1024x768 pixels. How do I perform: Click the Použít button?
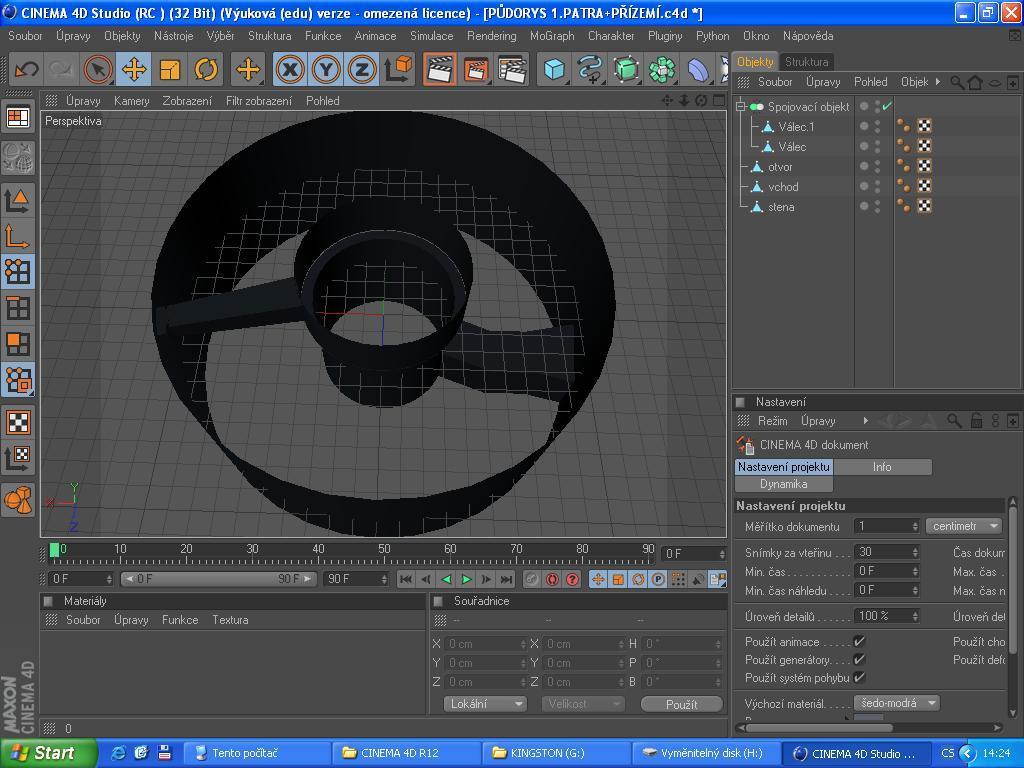pos(681,704)
